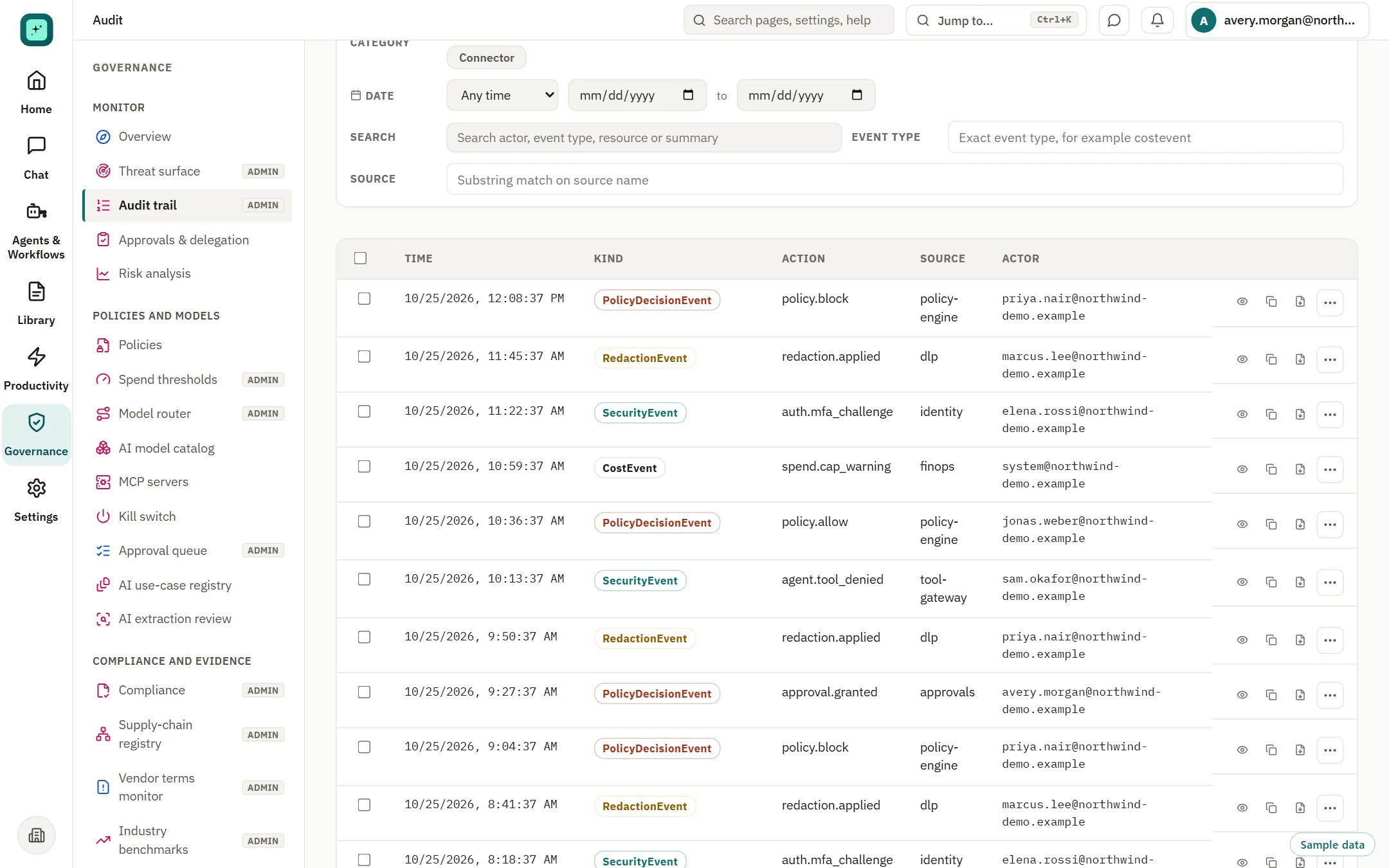1389x868 pixels.
Task: Open Threat surface page
Action: [x=187, y=171]
